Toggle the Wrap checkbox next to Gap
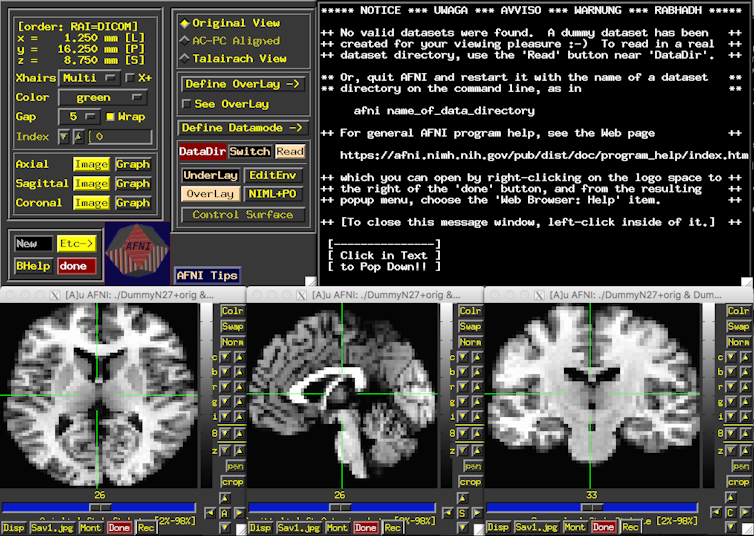 pyautogui.click(x=125, y=117)
